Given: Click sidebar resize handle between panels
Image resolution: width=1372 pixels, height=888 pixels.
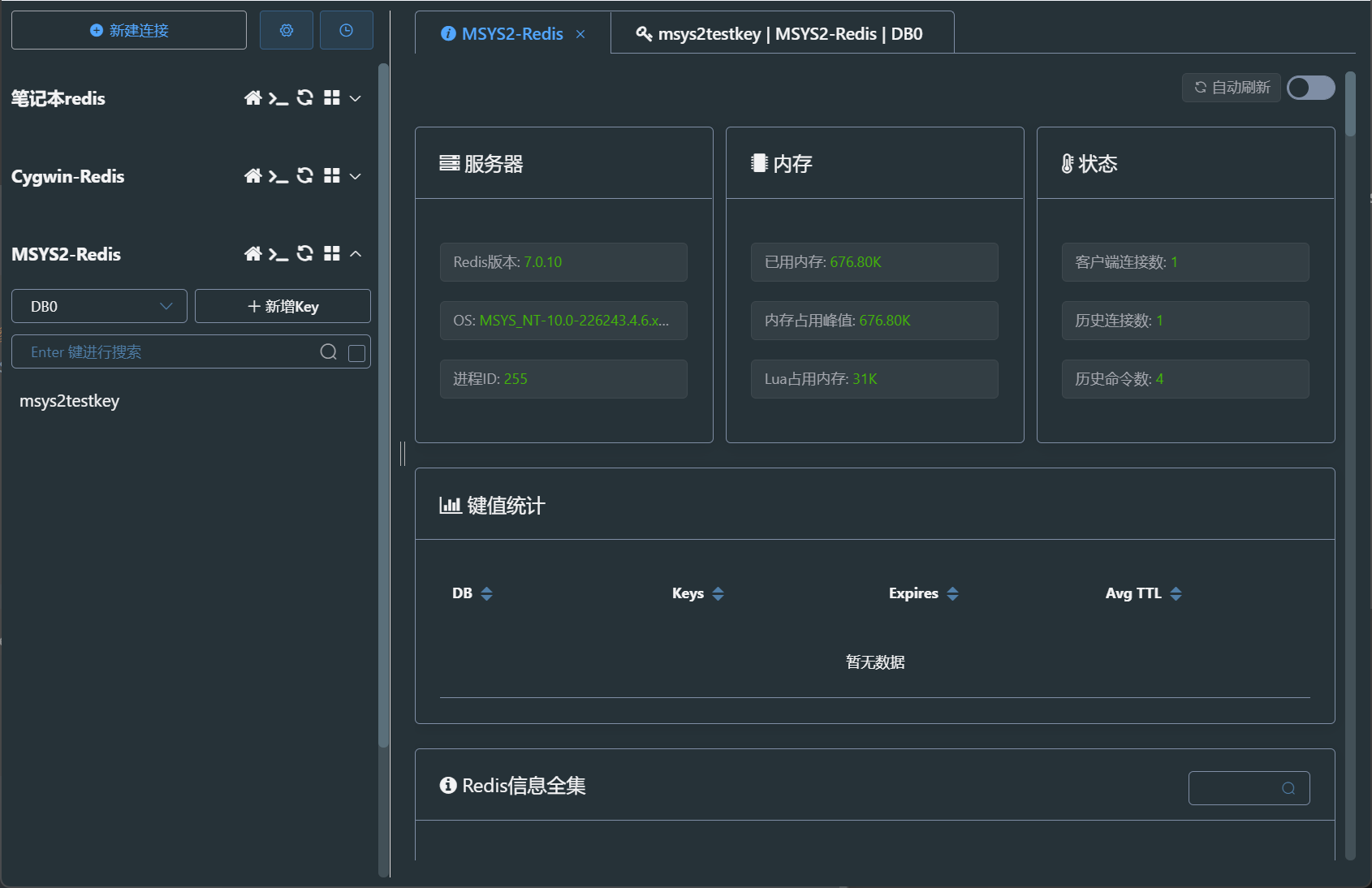Looking at the screenshot, I should pyautogui.click(x=403, y=454).
